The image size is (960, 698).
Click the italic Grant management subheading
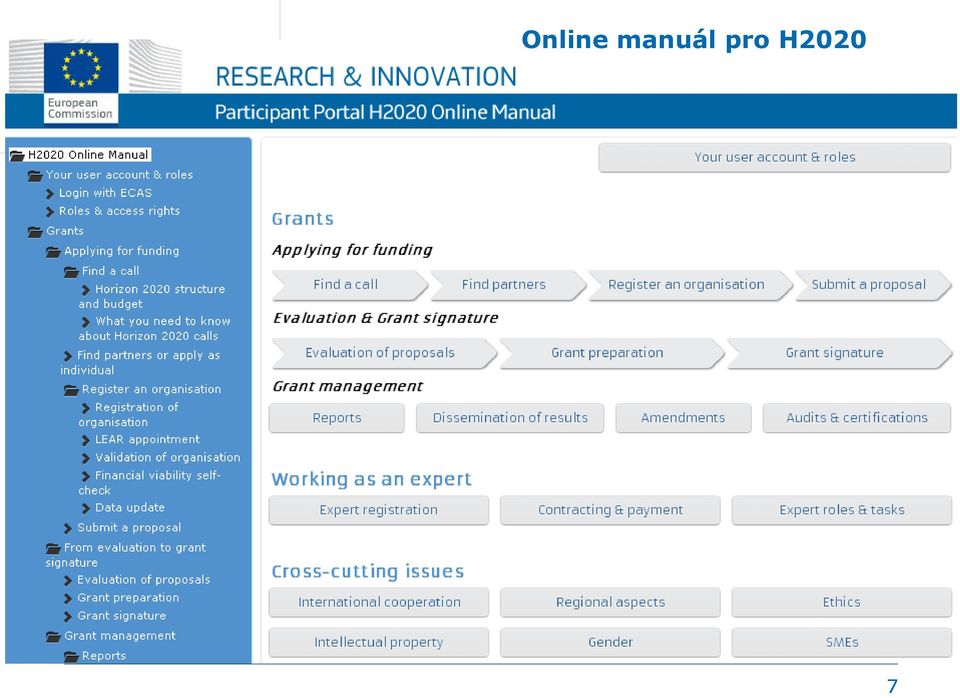[x=347, y=387]
